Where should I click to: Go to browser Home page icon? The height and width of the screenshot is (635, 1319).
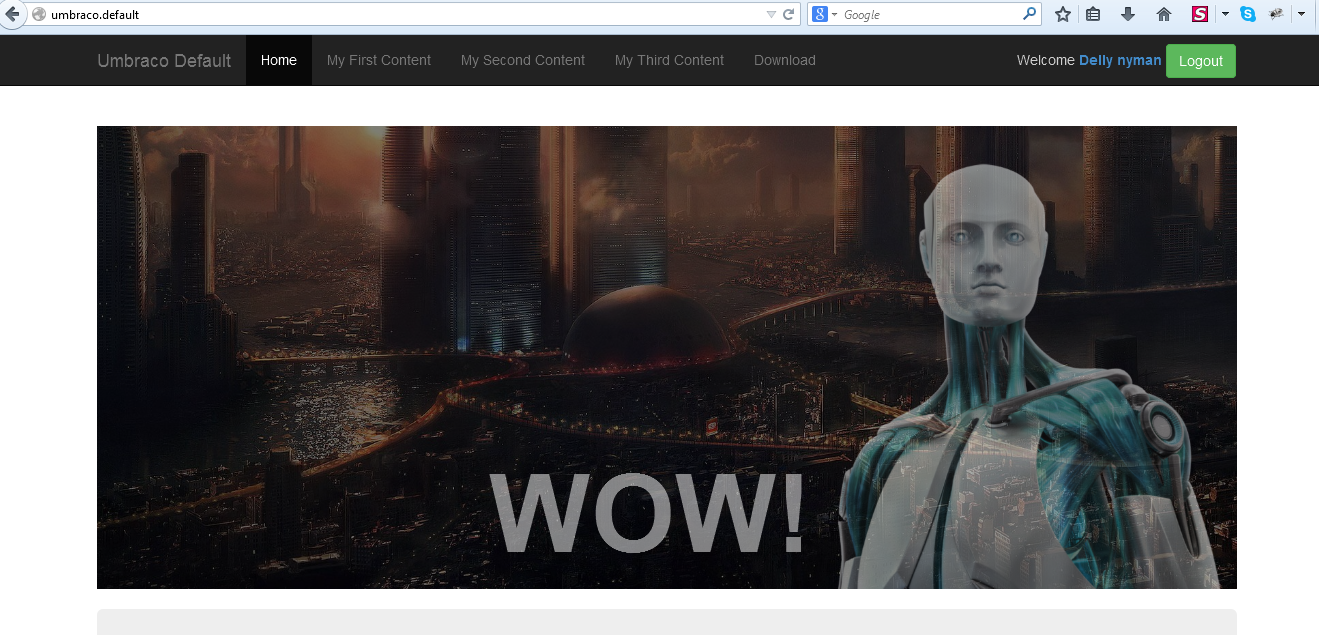(x=1163, y=14)
